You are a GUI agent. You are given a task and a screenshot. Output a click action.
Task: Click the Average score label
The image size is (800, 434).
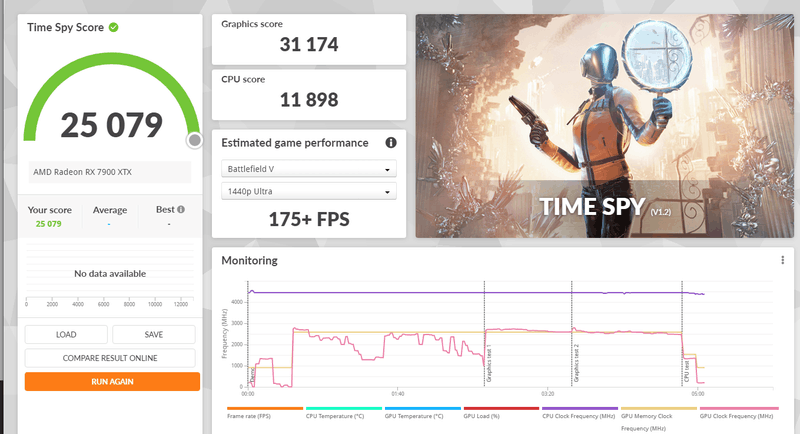point(110,210)
